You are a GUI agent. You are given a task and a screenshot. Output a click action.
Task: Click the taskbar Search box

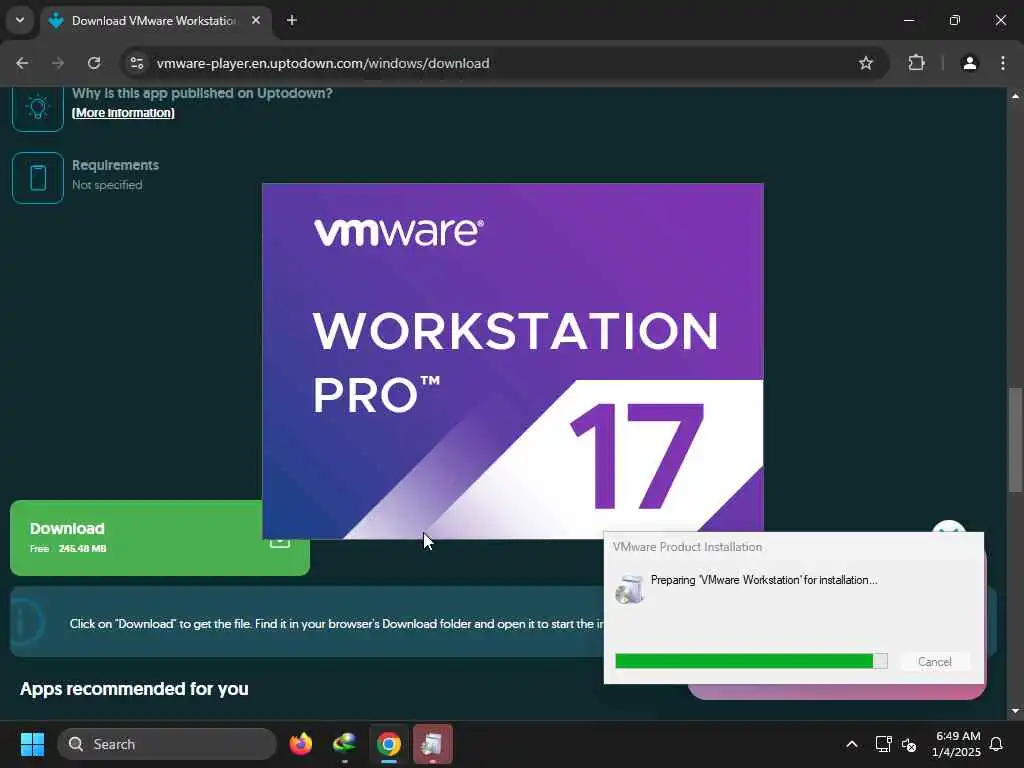[167, 744]
